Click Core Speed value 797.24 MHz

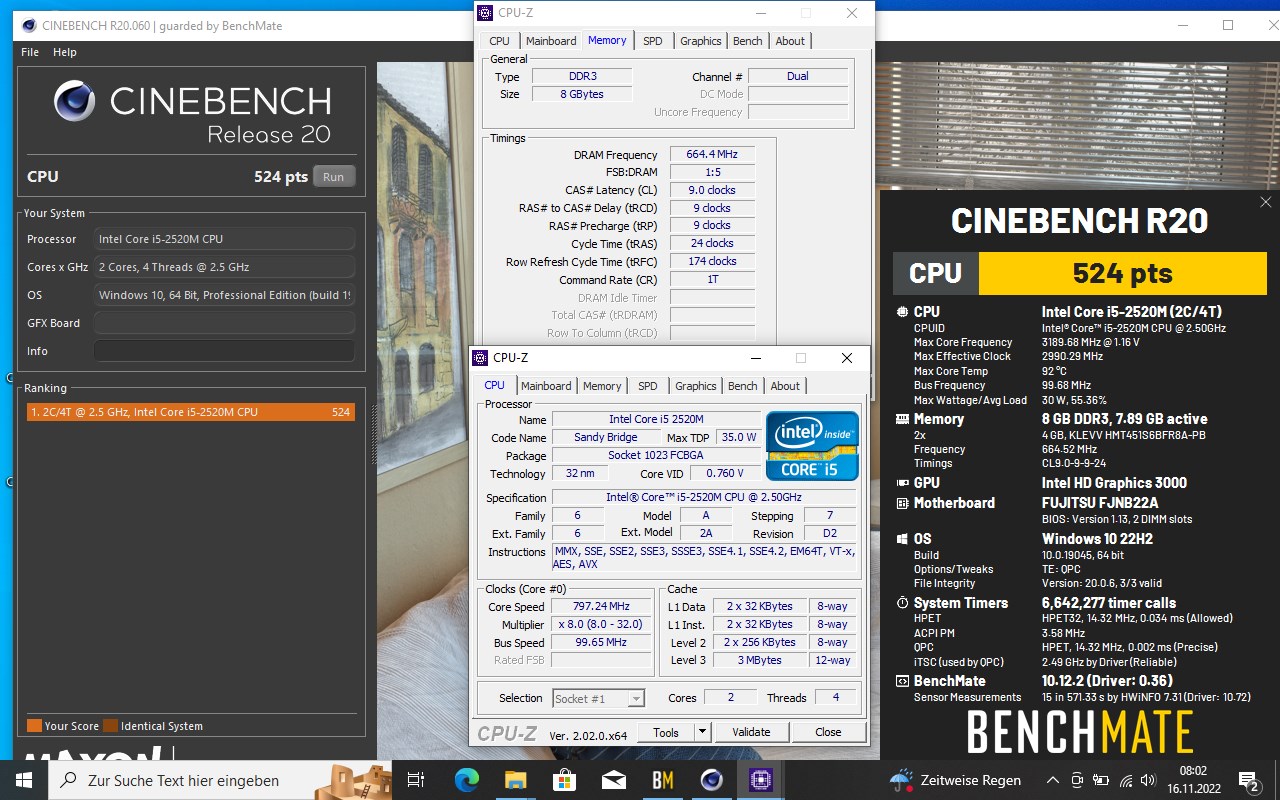tap(601, 607)
